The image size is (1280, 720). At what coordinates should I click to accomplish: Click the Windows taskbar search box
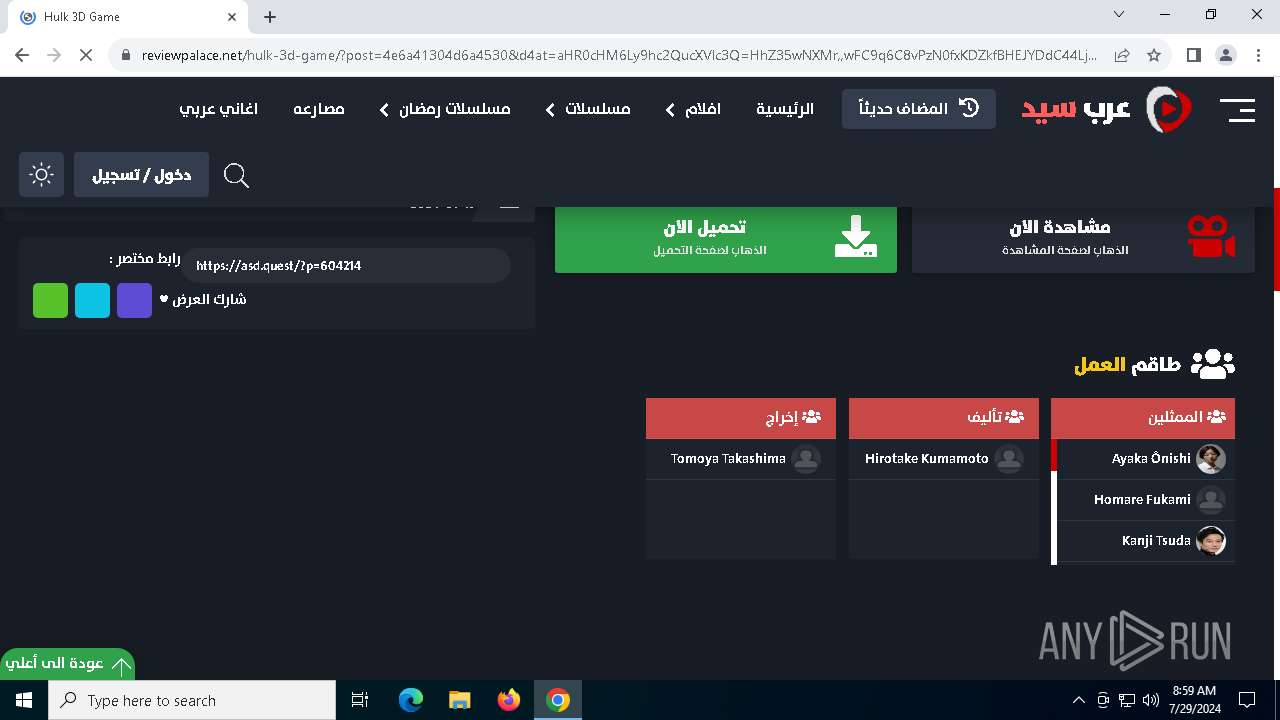pyautogui.click(x=192, y=700)
